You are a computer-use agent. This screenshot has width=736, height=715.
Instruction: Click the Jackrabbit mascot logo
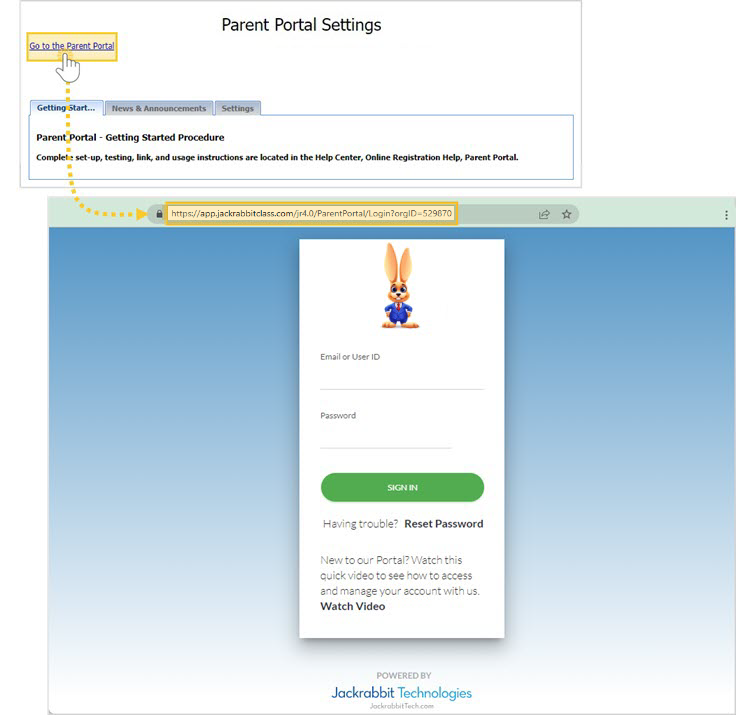399,285
